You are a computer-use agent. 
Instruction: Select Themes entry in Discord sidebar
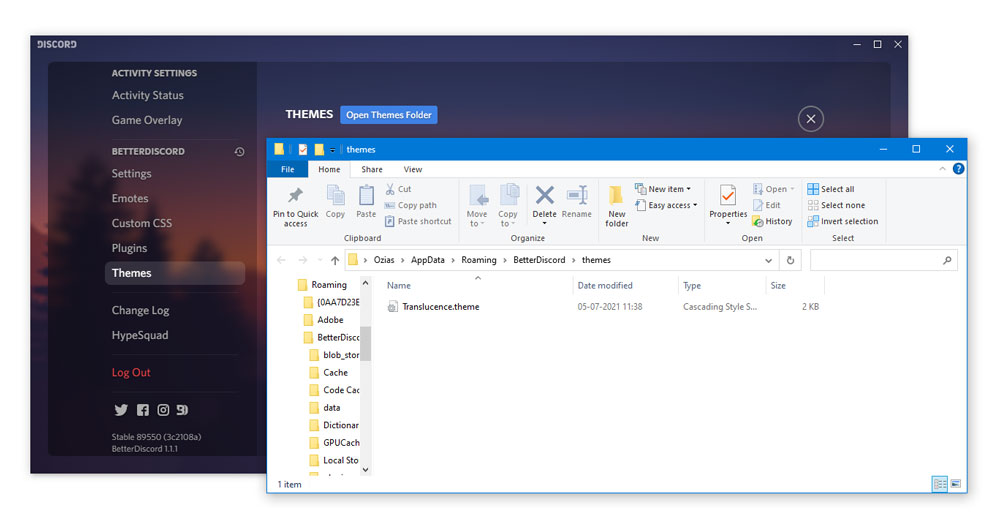(x=175, y=273)
